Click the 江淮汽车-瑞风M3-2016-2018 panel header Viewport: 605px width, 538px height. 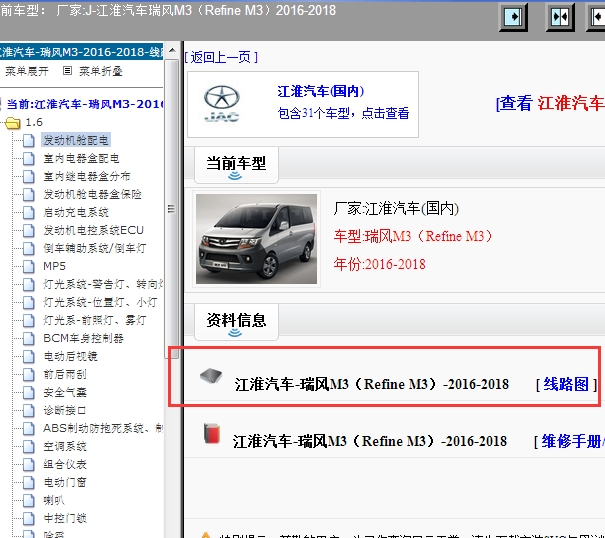point(81,52)
